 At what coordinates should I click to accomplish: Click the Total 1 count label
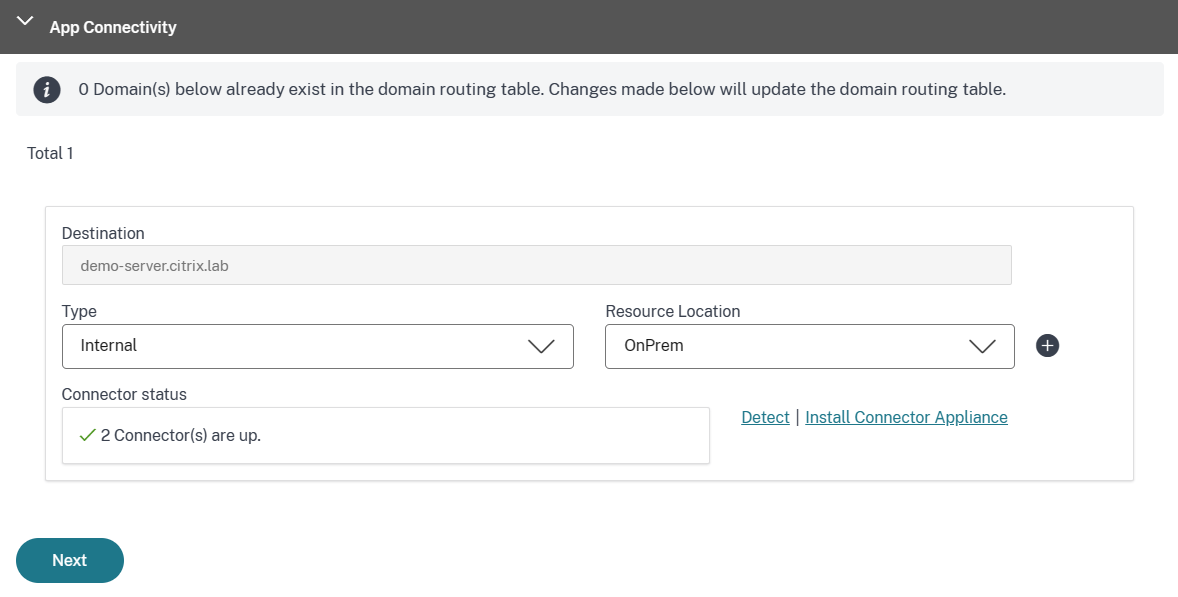(x=50, y=153)
